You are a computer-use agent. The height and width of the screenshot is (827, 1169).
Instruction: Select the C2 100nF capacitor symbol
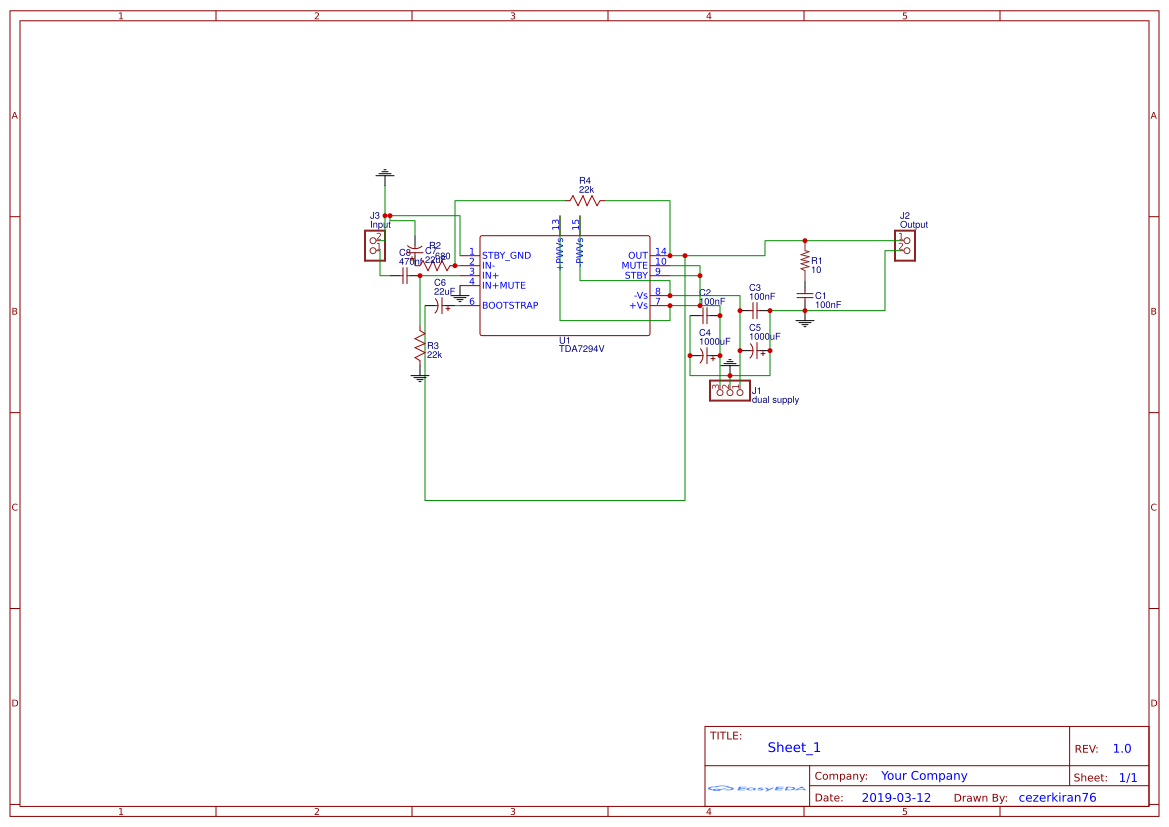(x=705, y=315)
